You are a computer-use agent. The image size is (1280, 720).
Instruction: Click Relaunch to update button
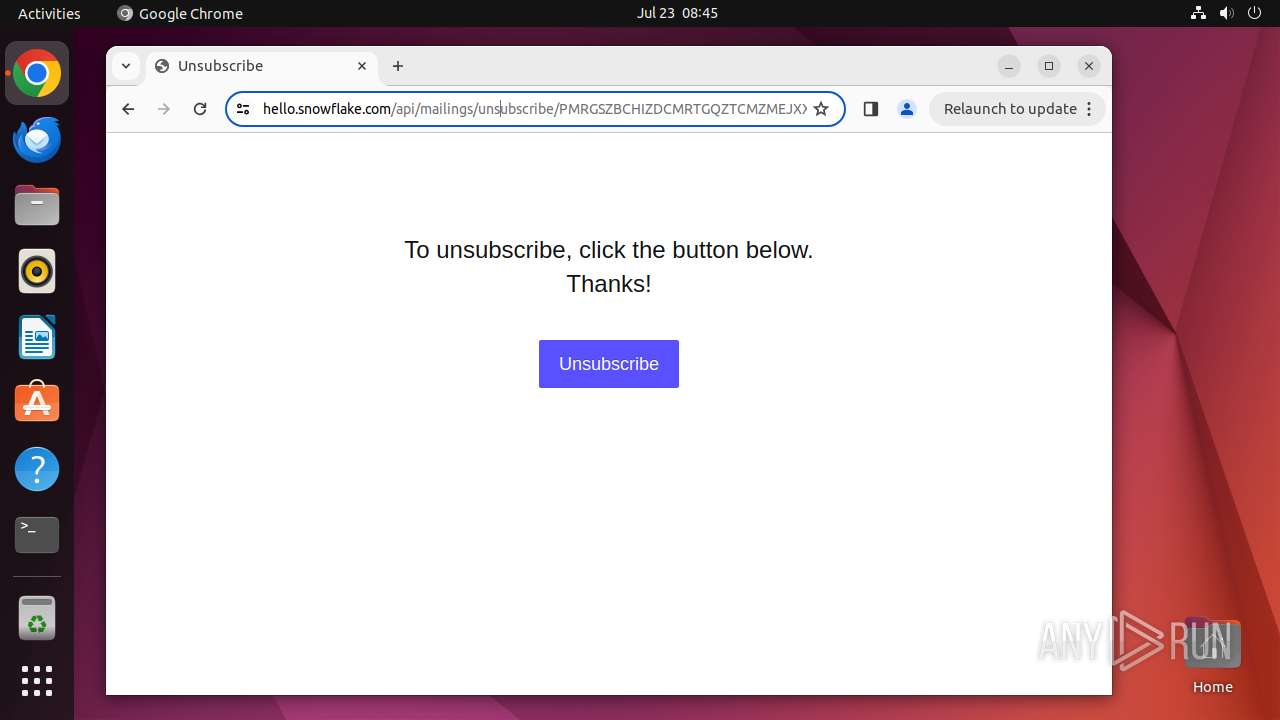pyautogui.click(x=1010, y=109)
